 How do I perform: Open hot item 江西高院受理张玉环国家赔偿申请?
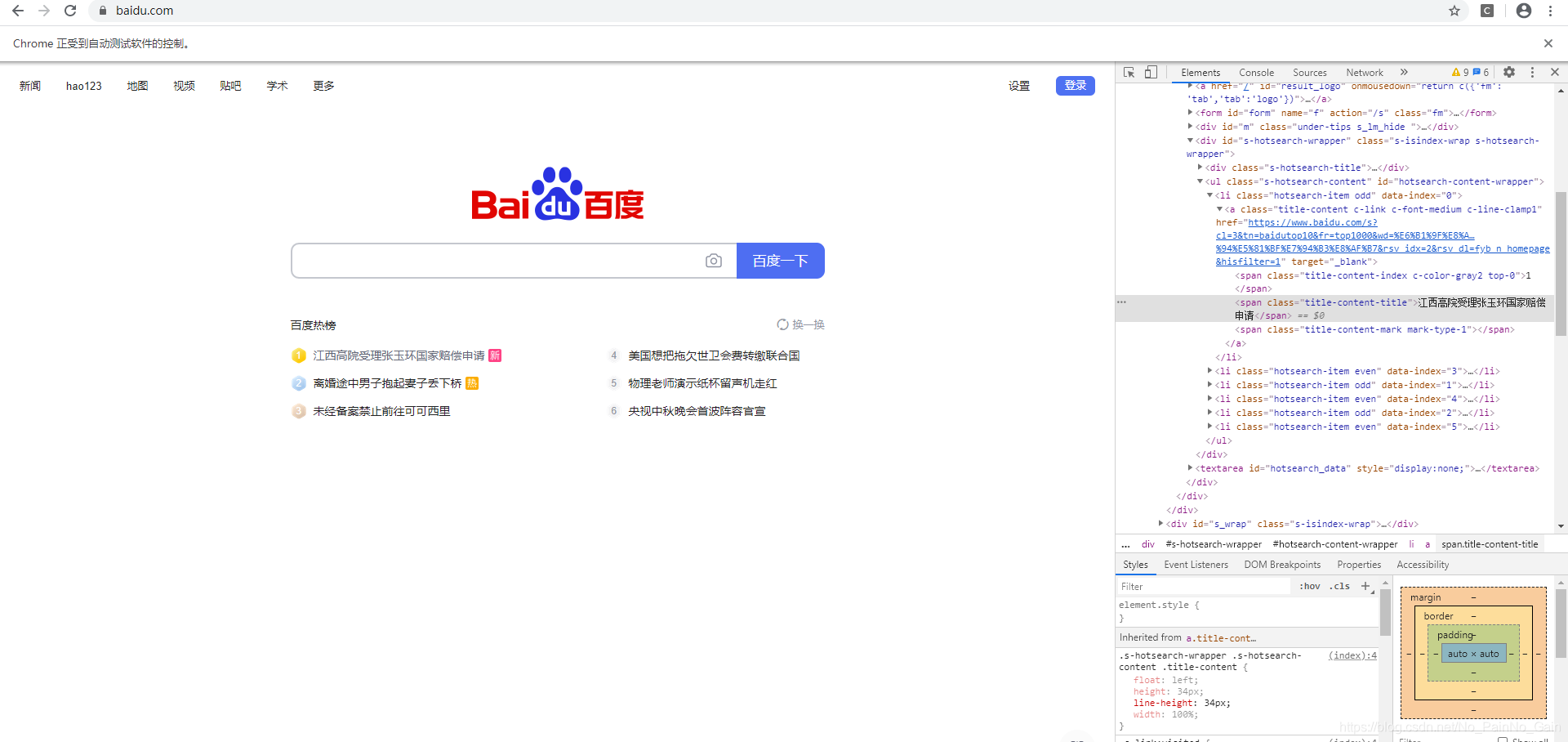[399, 355]
